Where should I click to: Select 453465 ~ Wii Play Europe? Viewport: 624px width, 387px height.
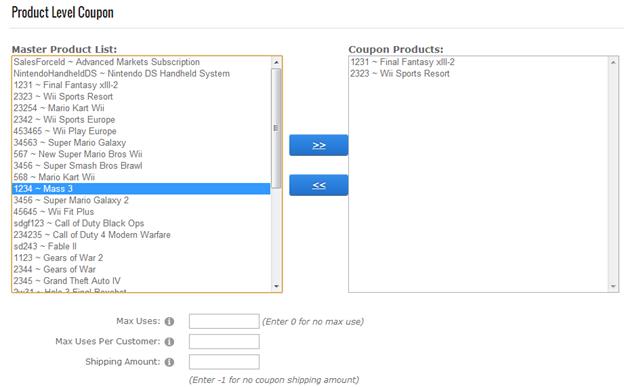(141, 131)
